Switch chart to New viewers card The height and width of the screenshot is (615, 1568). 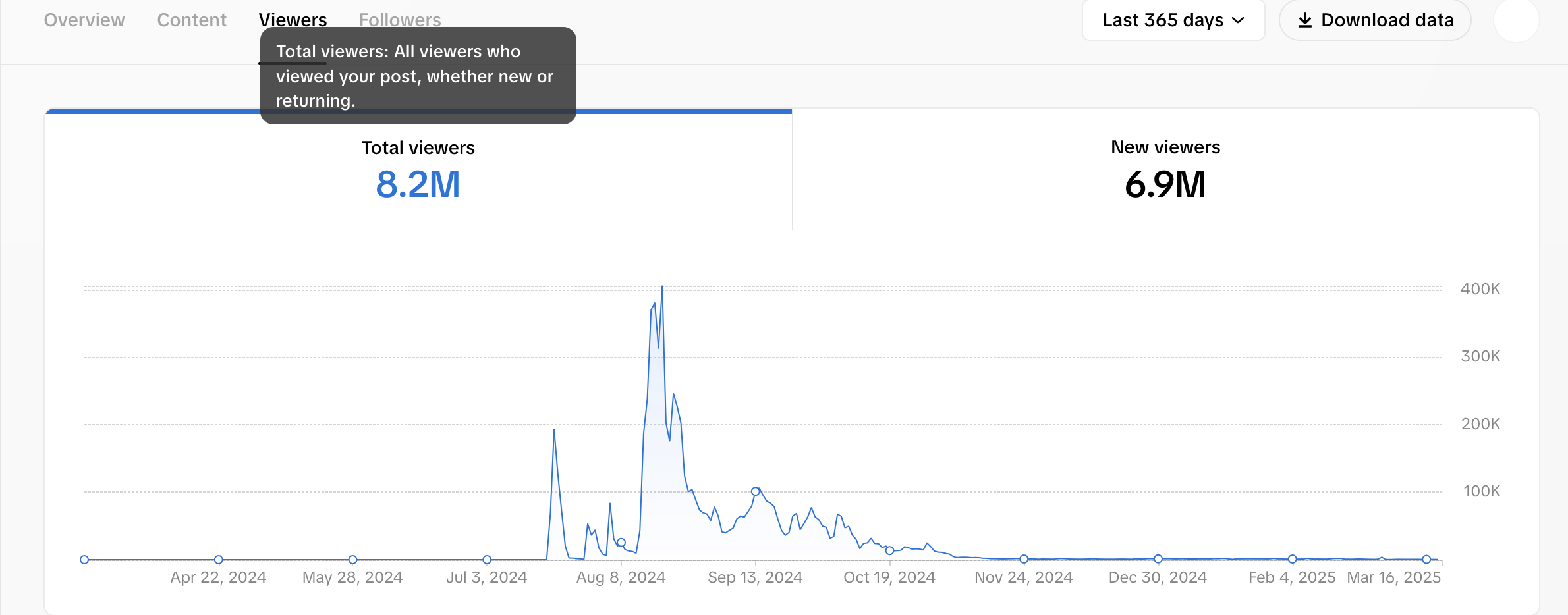tap(1165, 170)
